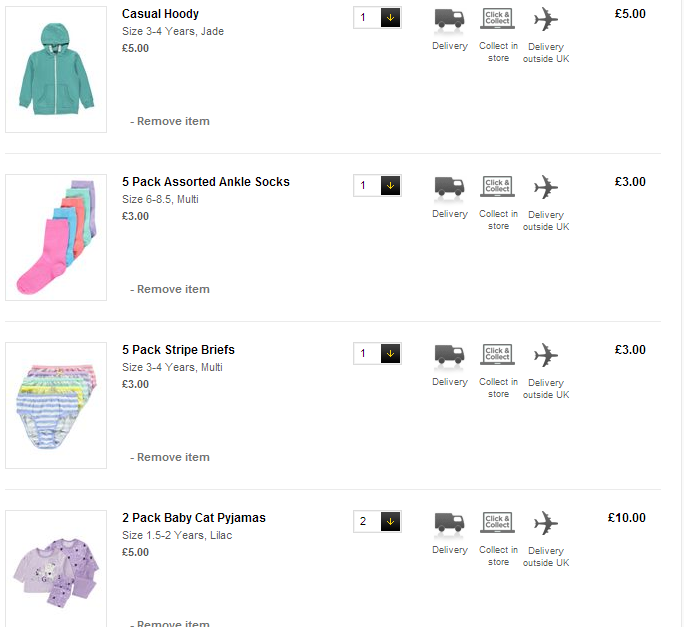View the colourful ankle socks product image
The width and height of the screenshot is (684, 627).
(56, 238)
